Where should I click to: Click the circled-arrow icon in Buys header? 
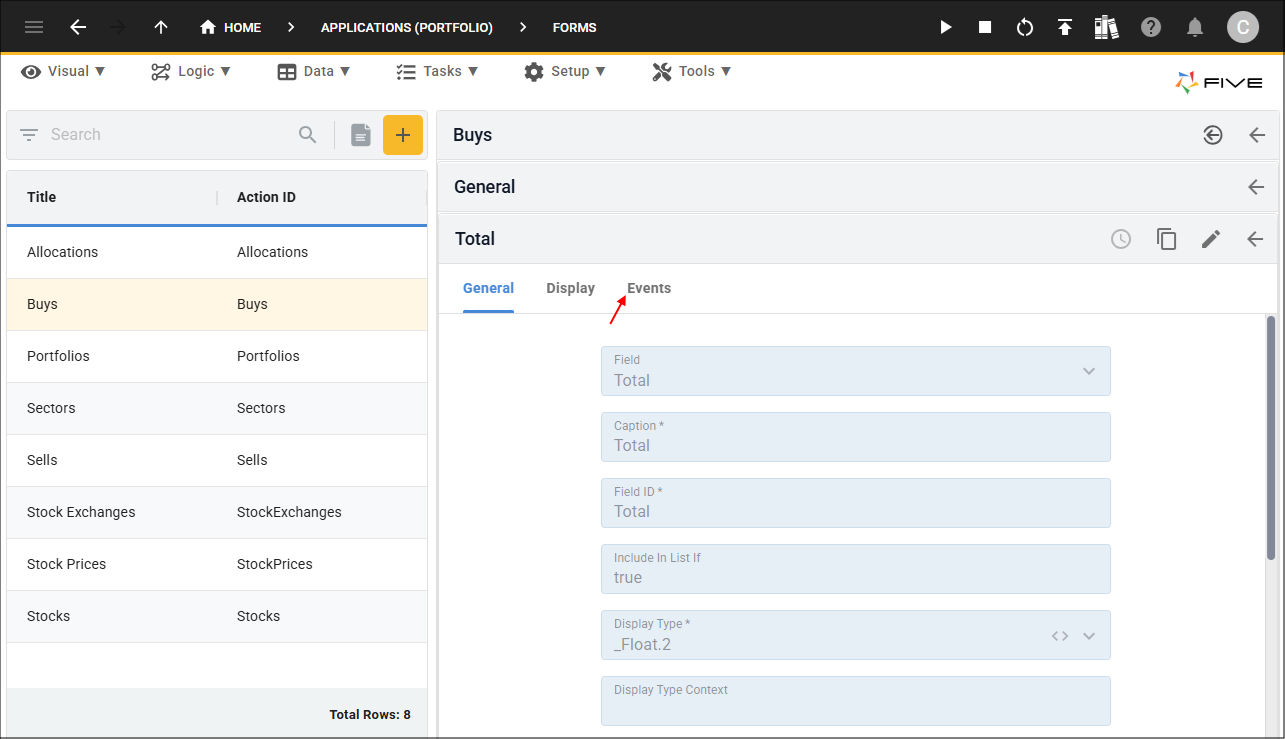(x=1213, y=135)
